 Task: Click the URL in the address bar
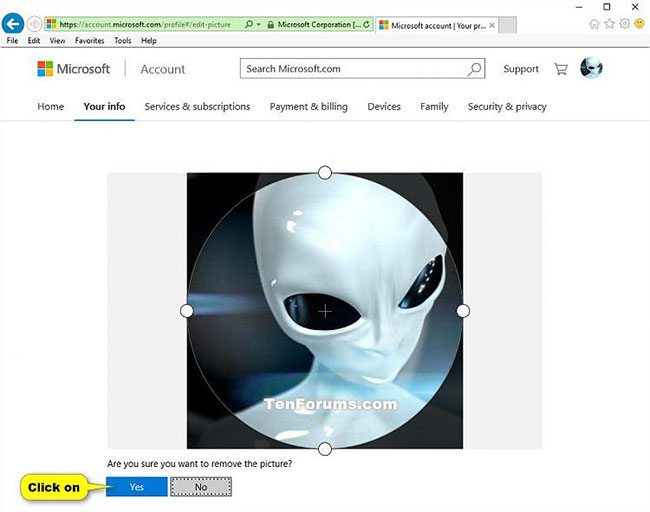145,24
